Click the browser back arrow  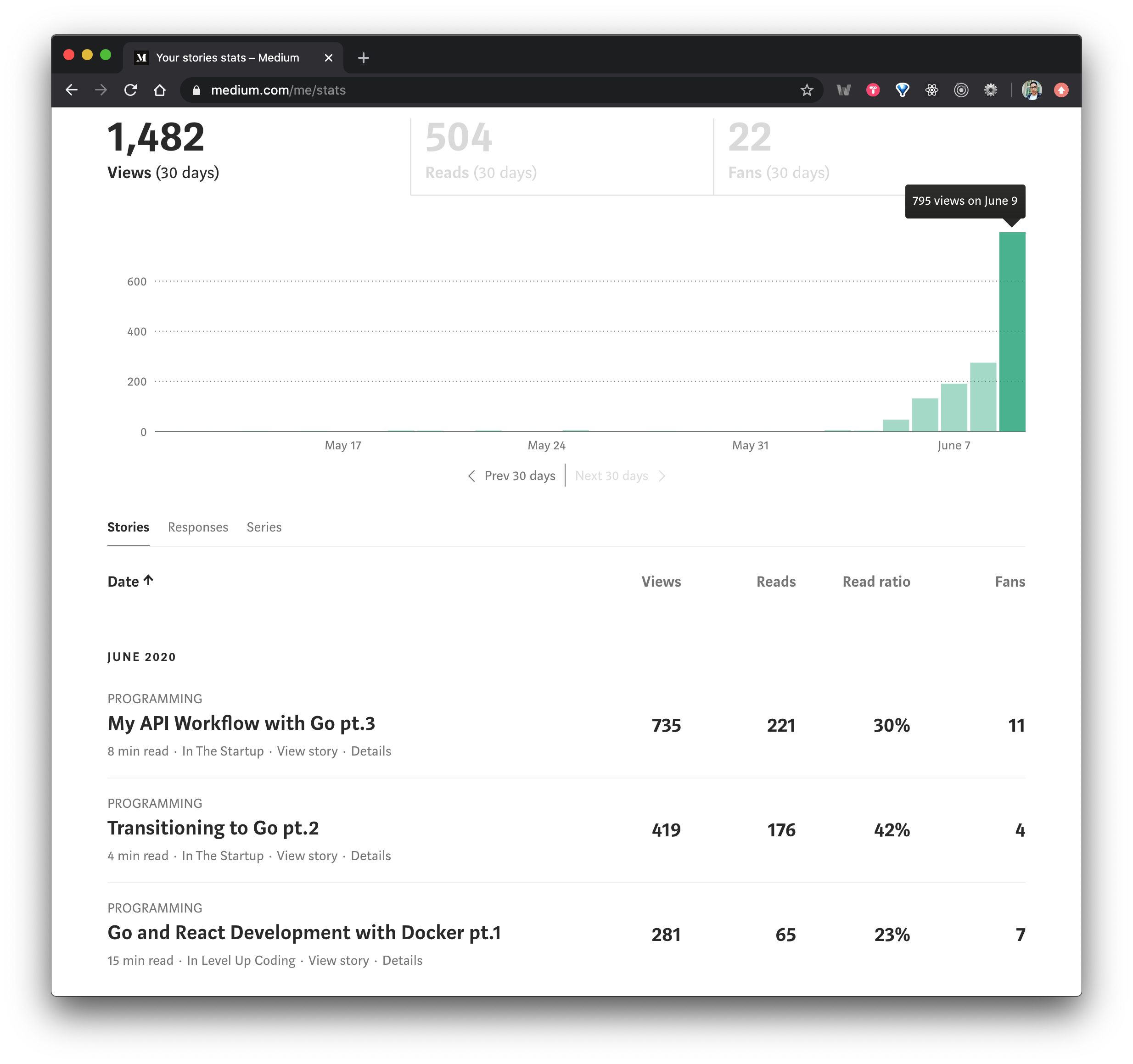72,90
